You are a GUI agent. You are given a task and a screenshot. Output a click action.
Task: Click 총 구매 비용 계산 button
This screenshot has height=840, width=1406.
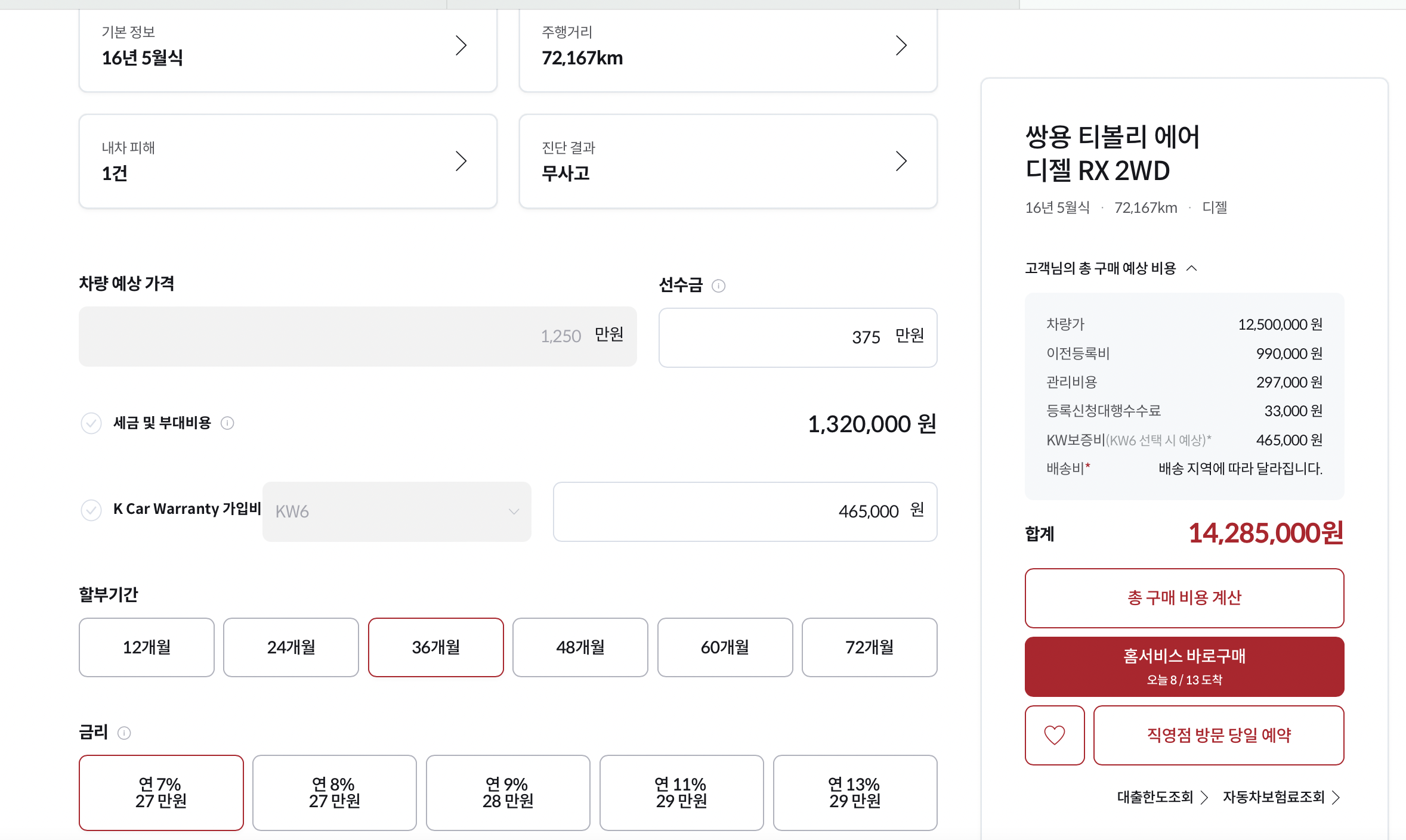click(1185, 598)
